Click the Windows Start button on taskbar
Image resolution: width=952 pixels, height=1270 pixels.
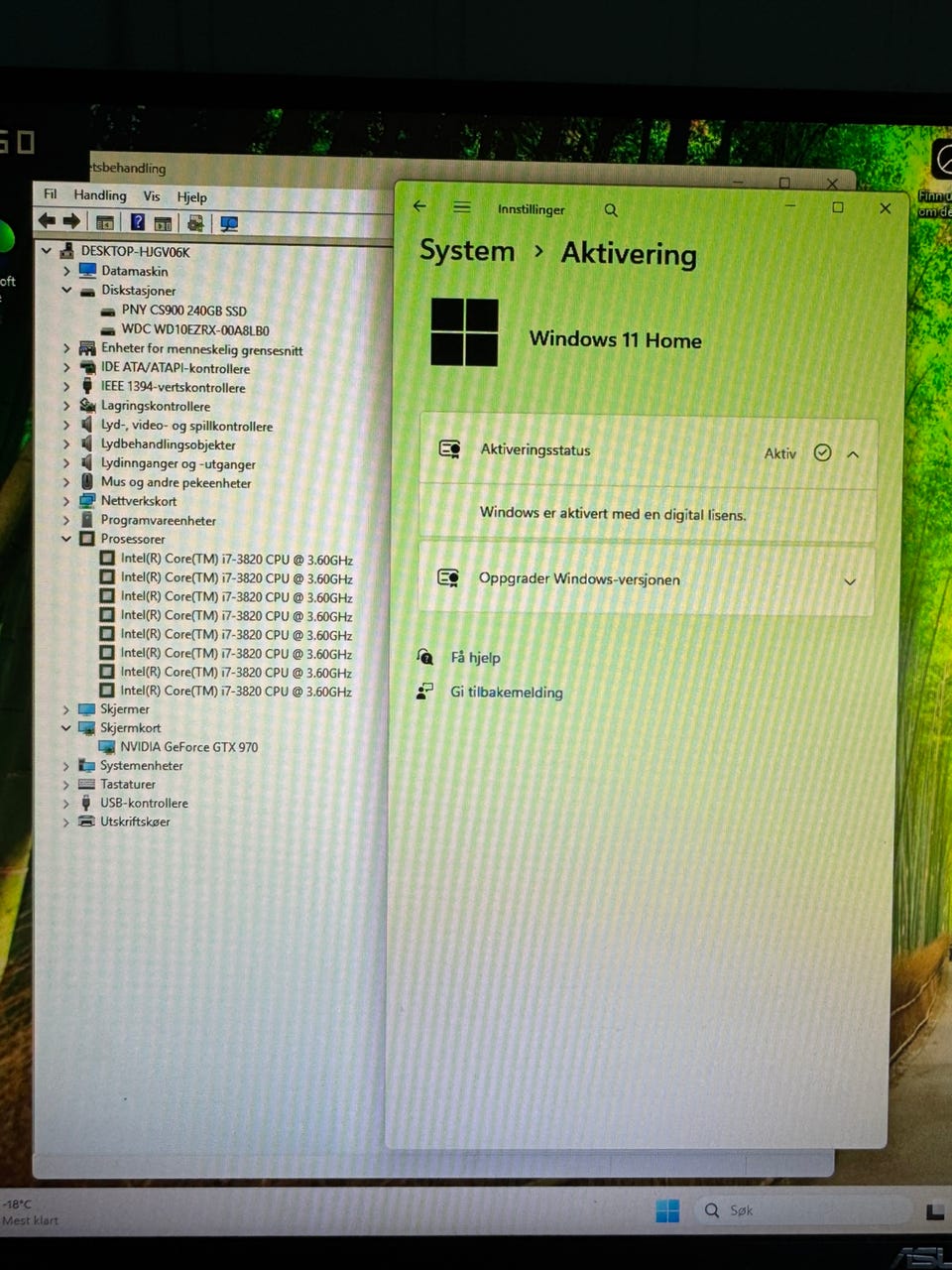tap(667, 1210)
